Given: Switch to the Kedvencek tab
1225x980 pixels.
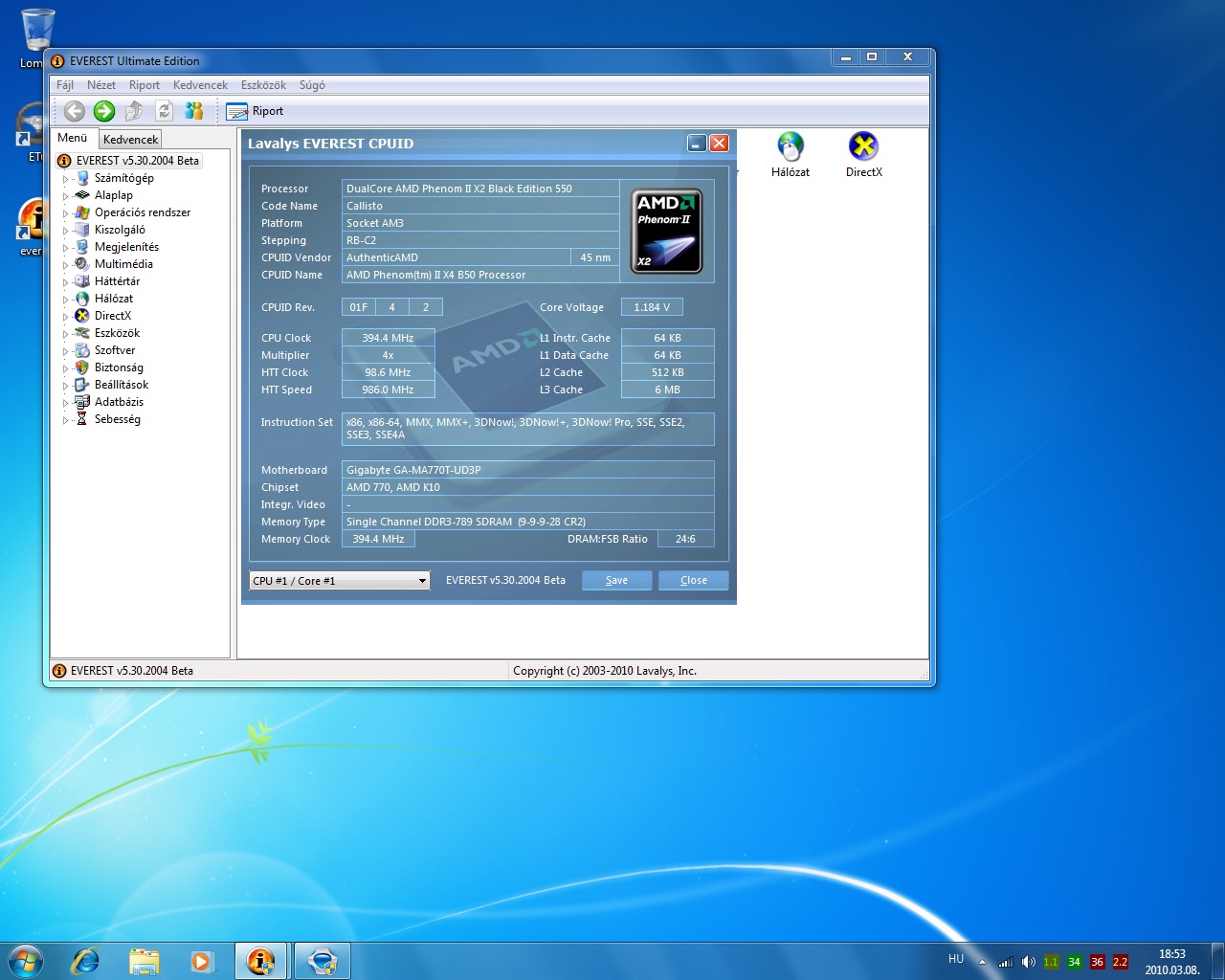Looking at the screenshot, I should tap(130, 140).
